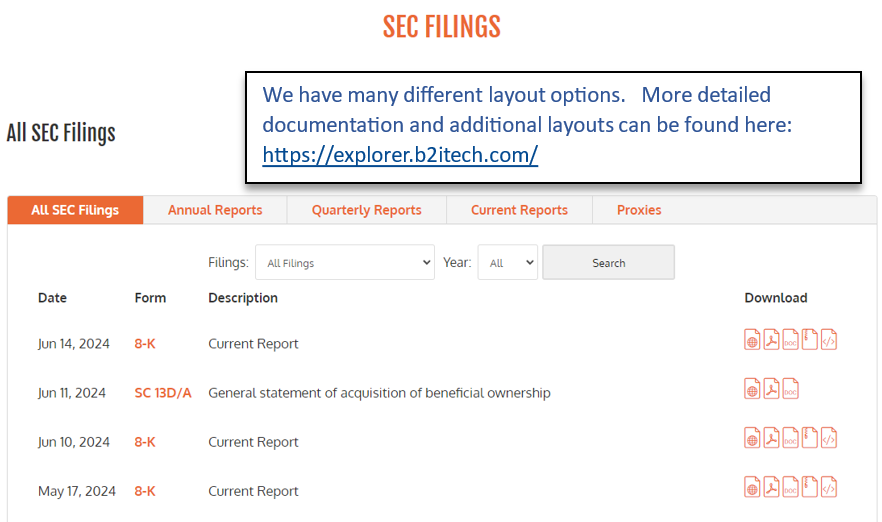Screen dimensions: 882x522
Task: Follow the explorer.b2itech.com link
Action: (400, 155)
